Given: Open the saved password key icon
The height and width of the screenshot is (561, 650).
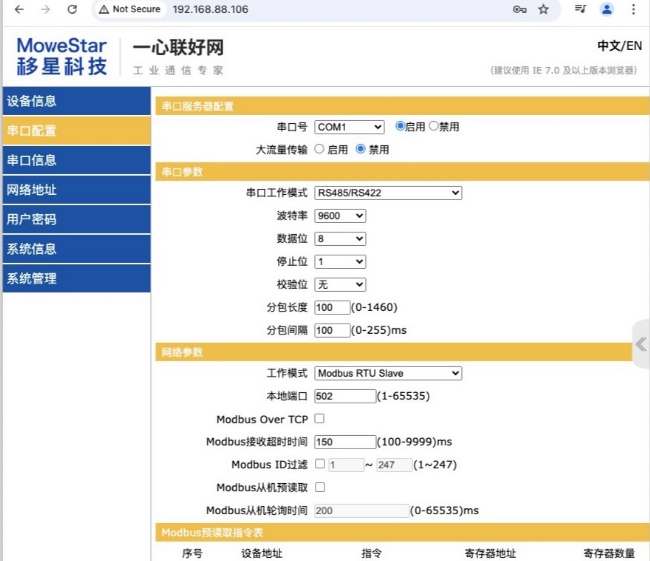Looking at the screenshot, I should (519, 9).
